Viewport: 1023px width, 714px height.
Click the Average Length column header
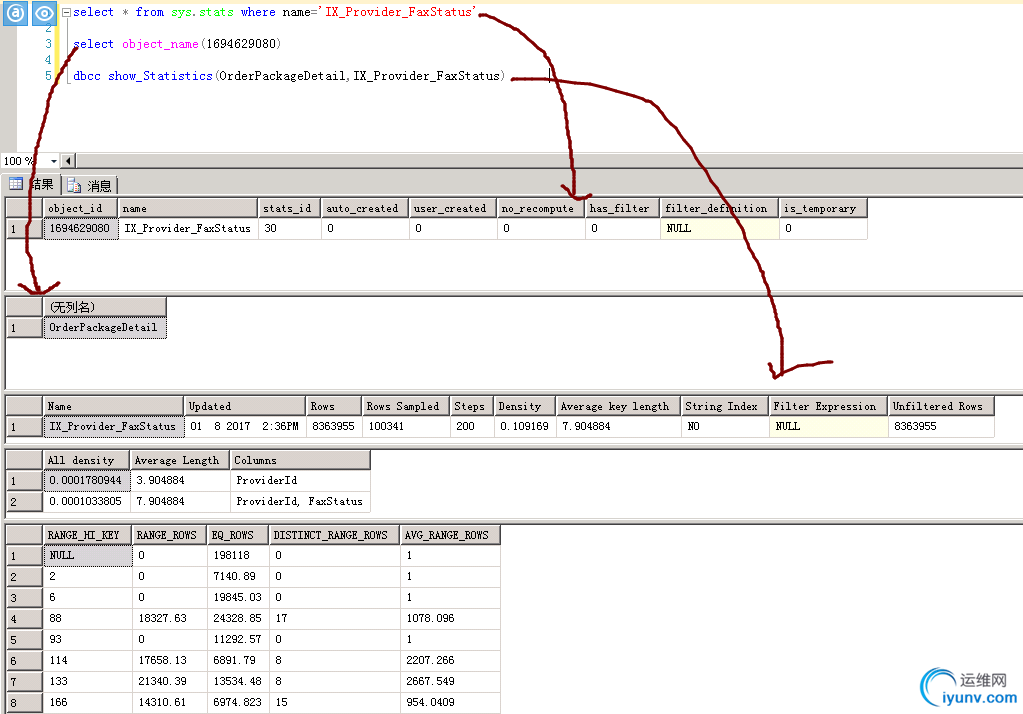tap(179, 460)
